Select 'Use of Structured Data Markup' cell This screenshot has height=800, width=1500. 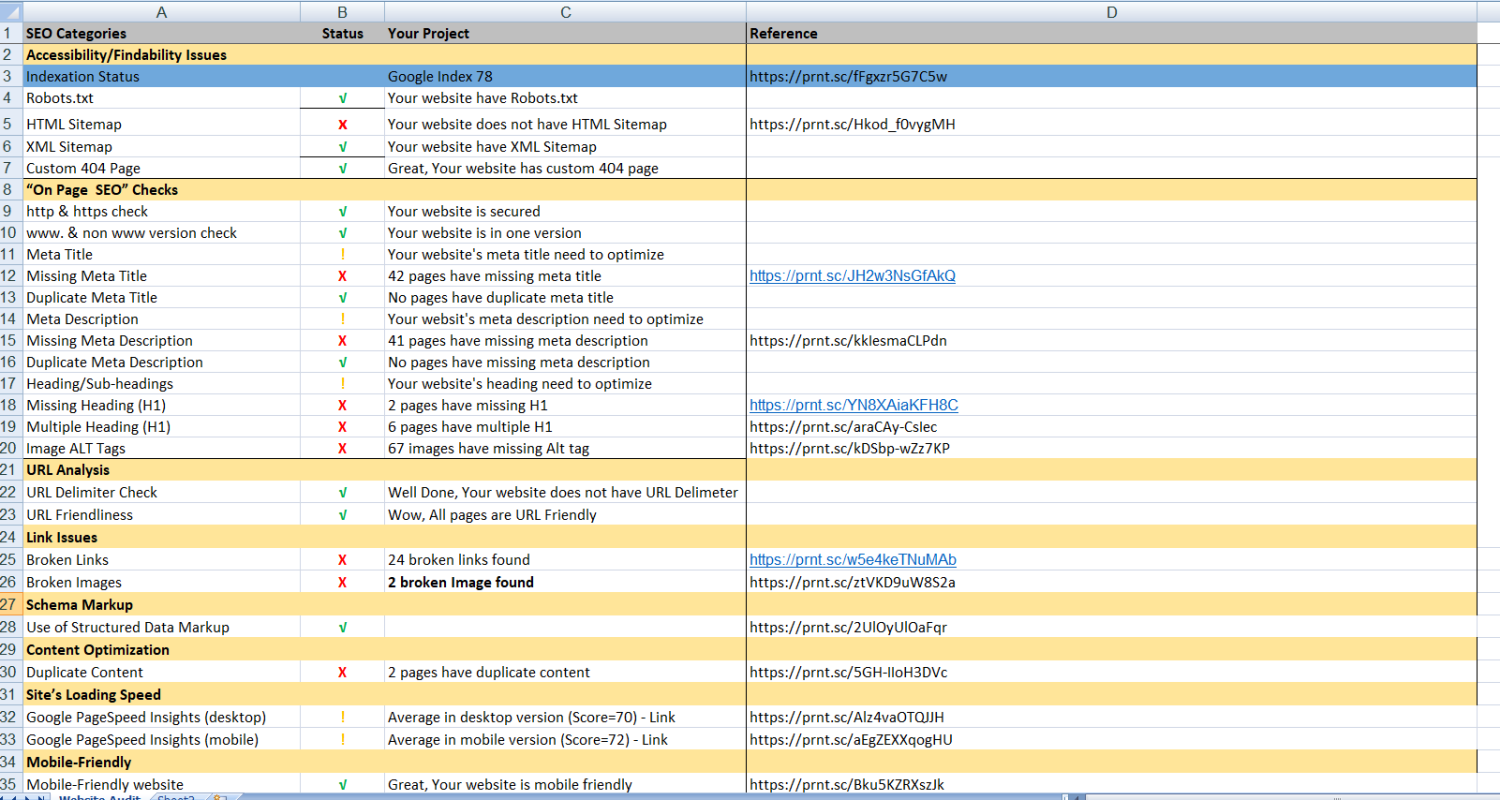[162, 627]
